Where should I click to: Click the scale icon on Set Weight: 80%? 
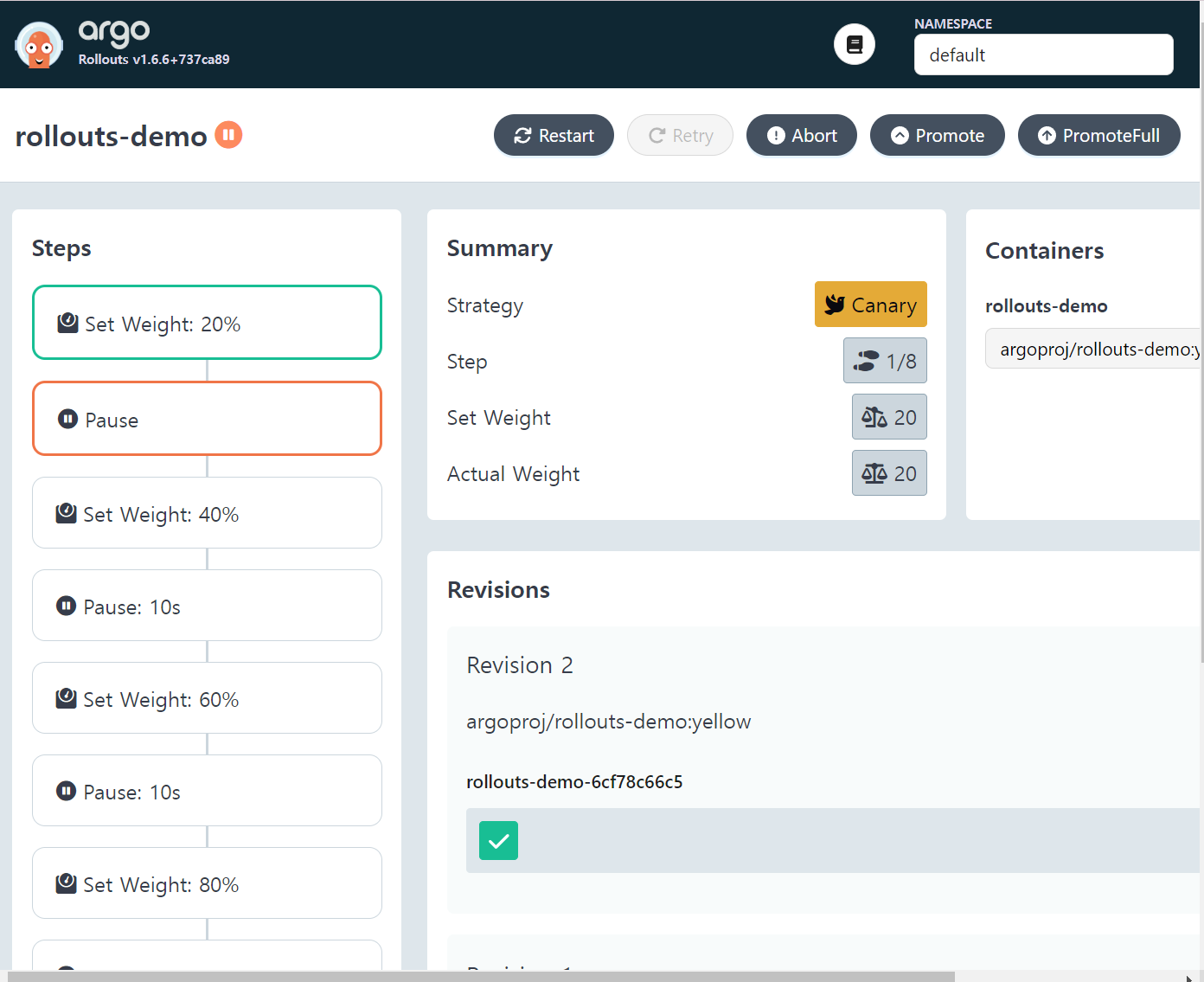tap(66, 883)
